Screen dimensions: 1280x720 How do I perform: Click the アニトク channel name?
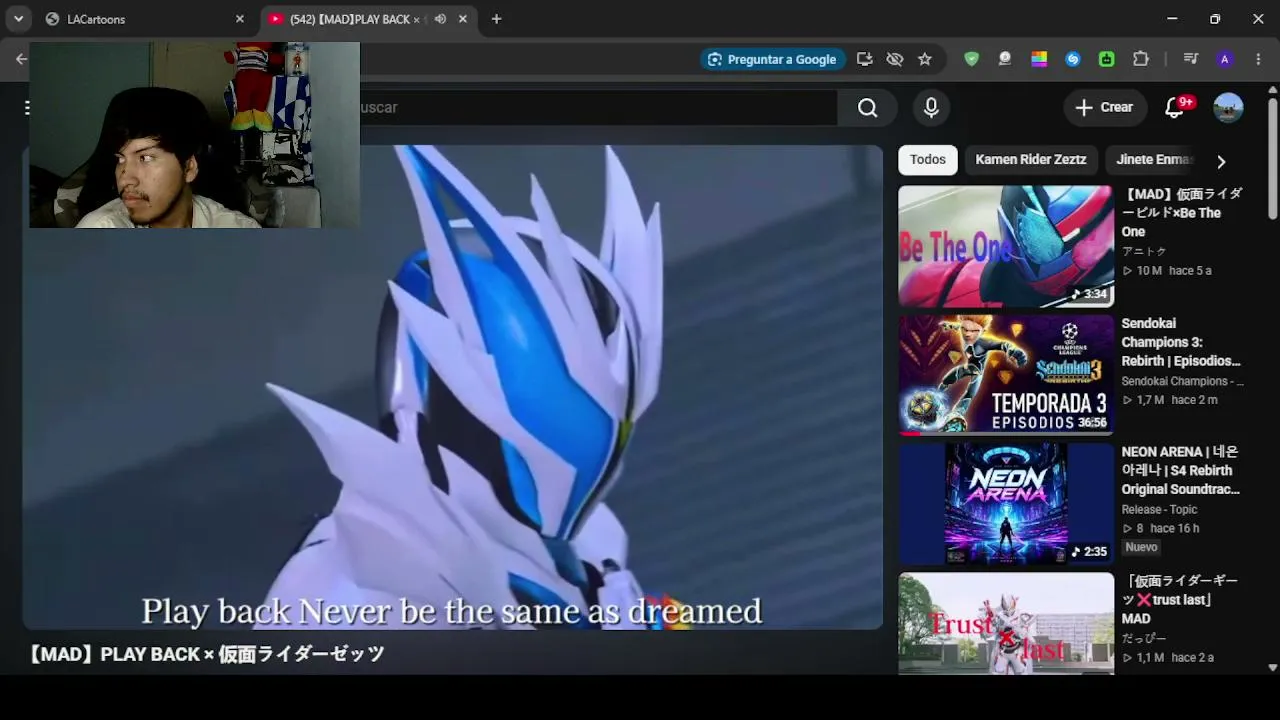(1144, 251)
